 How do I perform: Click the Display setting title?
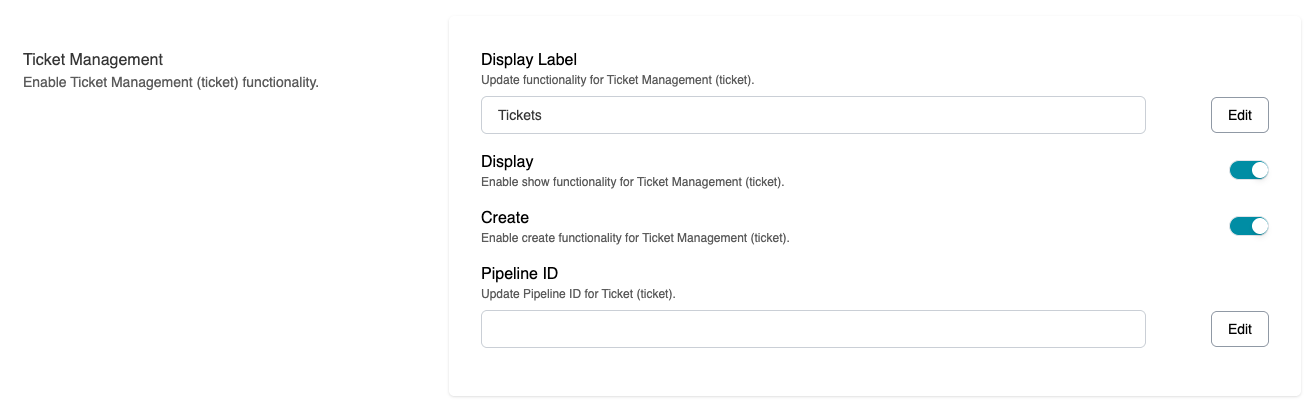(x=507, y=161)
